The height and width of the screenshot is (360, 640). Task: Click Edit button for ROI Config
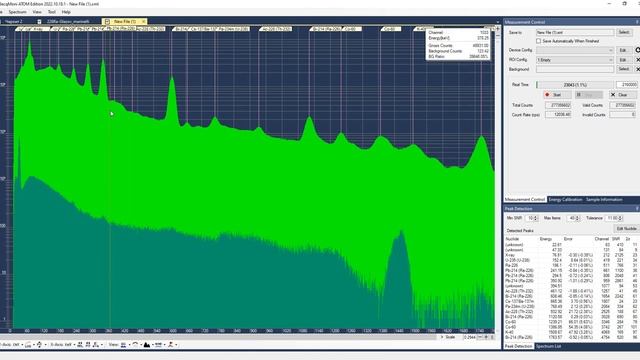[x=623, y=60]
